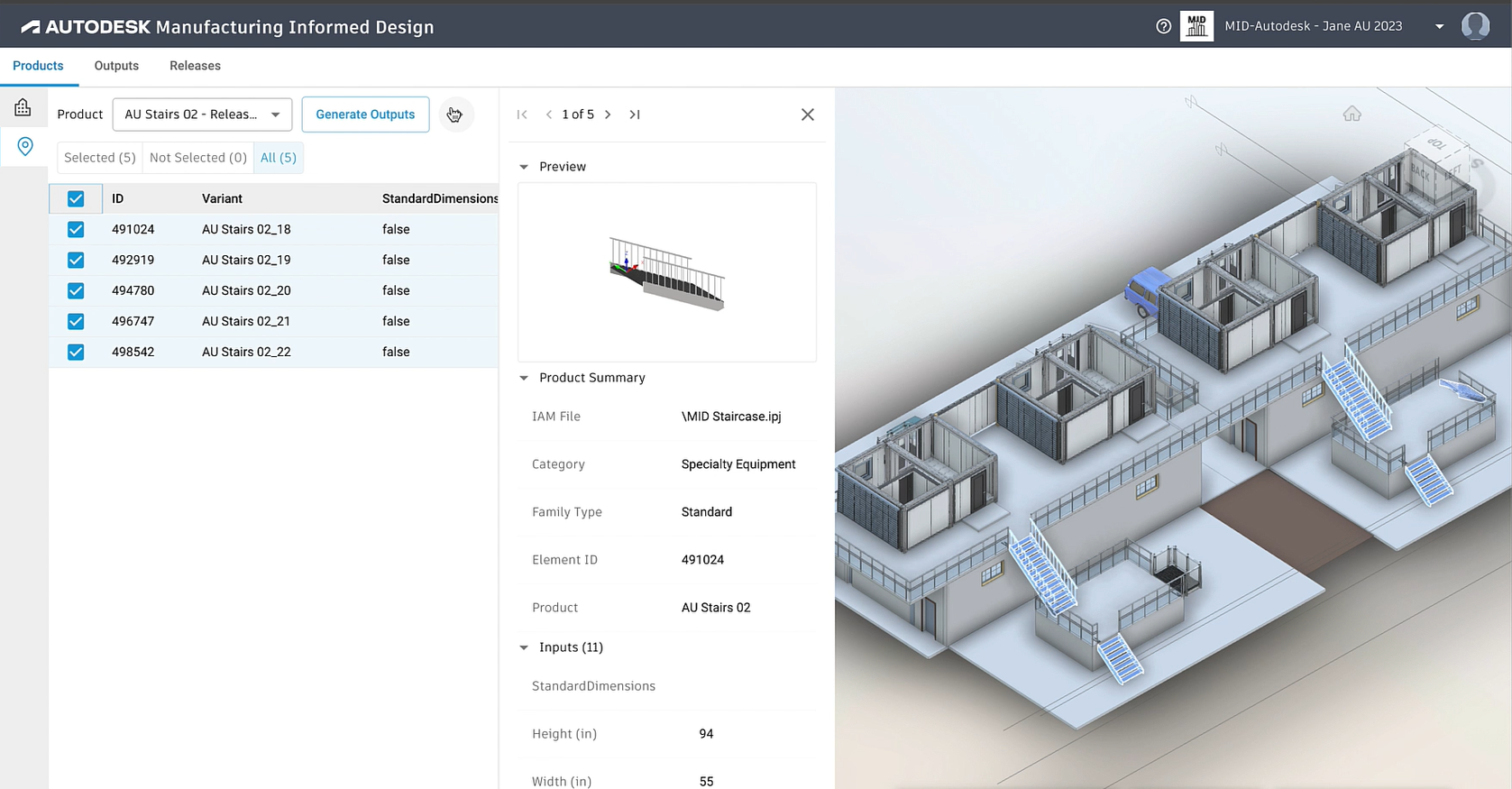
Task: Open the account dropdown arrow in header
Action: pos(1439,27)
